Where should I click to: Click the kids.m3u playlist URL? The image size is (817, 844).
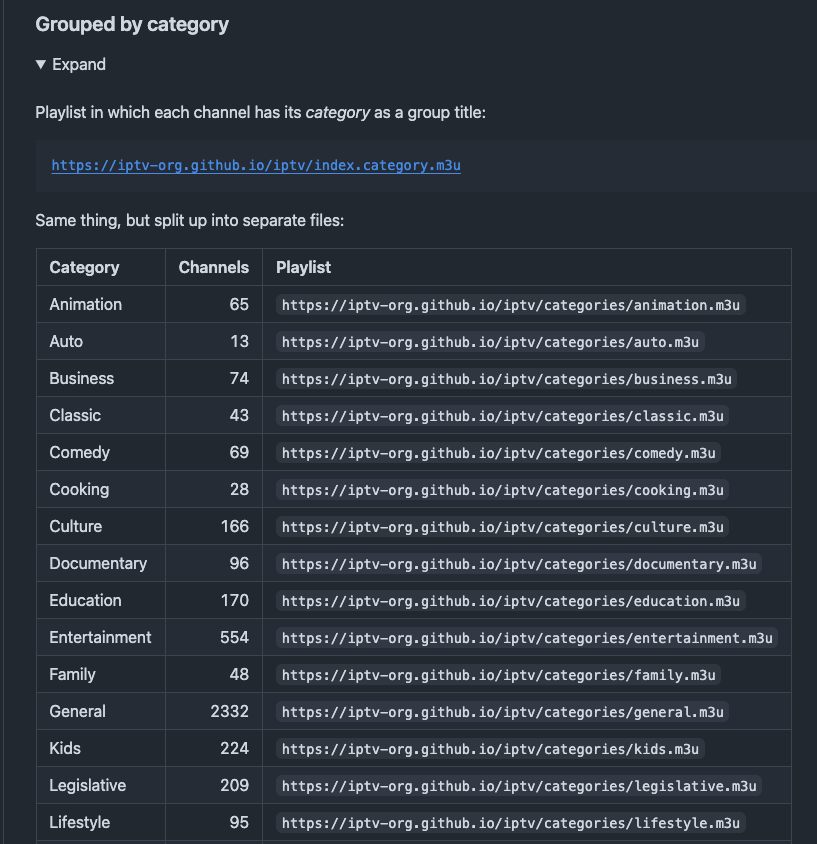490,749
